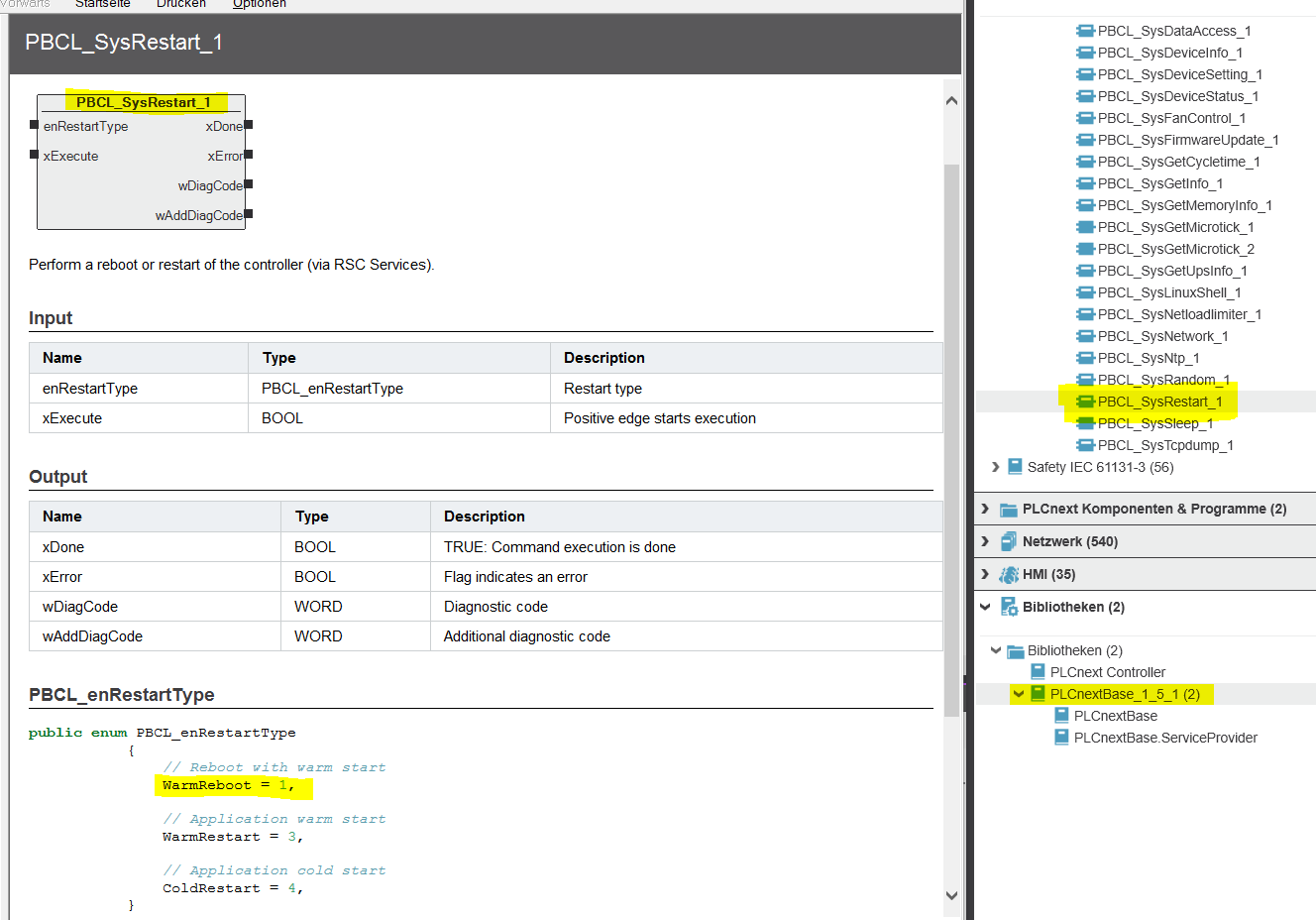The image size is (1316, 920).
Task: Open the Startseite menu item
Action: 103,4
